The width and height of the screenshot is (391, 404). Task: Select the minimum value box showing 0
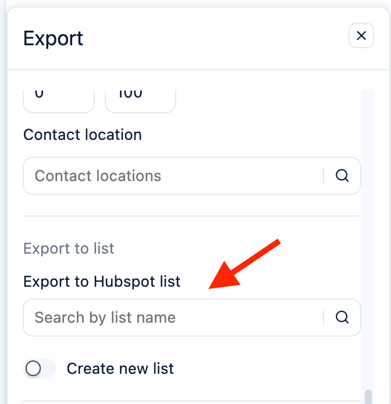coord(59,101)
